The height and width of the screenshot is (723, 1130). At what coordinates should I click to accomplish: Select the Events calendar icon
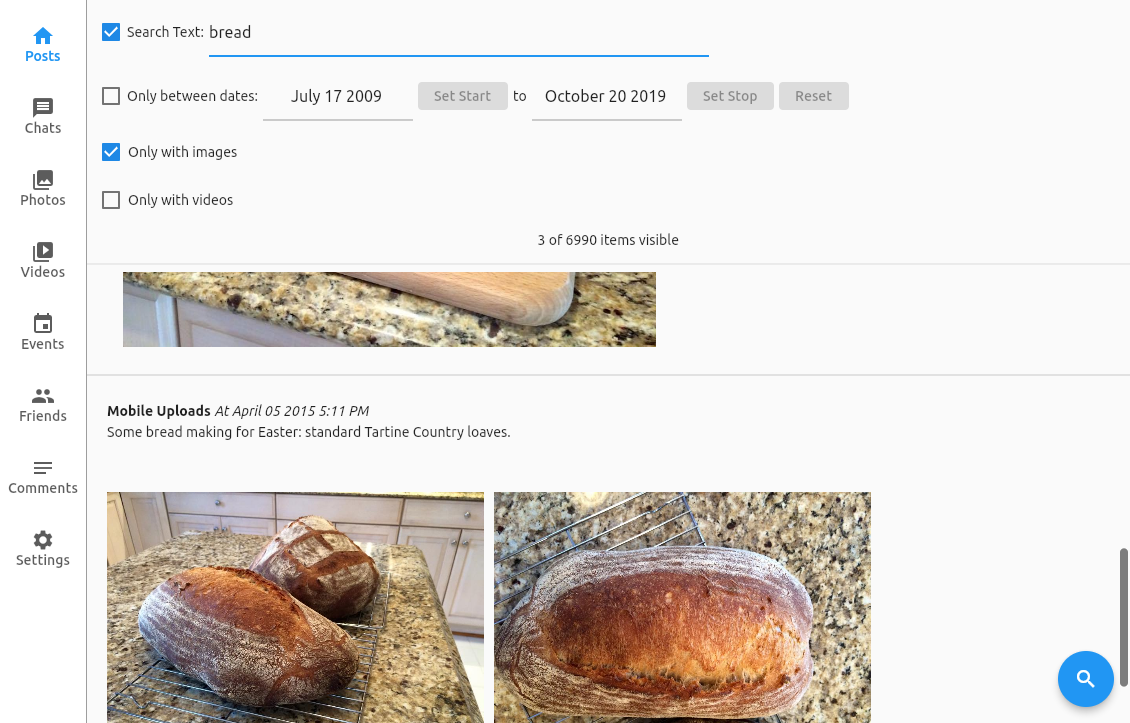43,324
